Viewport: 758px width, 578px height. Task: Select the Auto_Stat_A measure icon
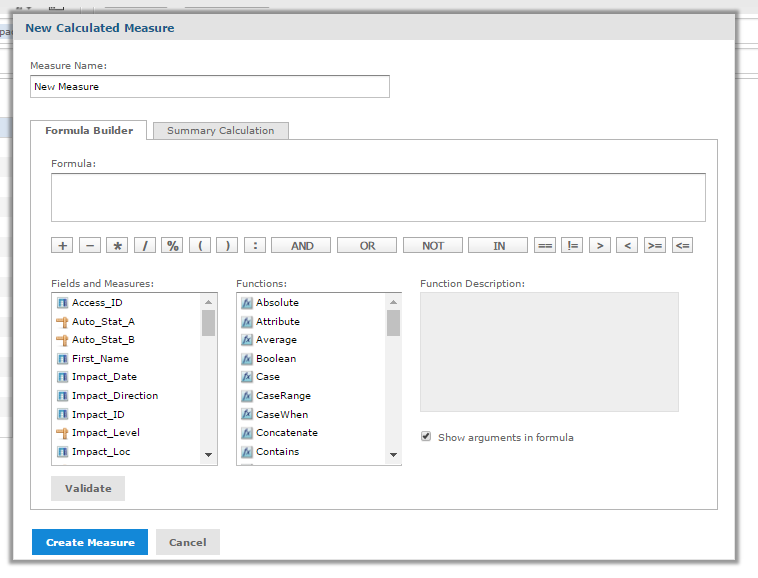coord(62,322)
